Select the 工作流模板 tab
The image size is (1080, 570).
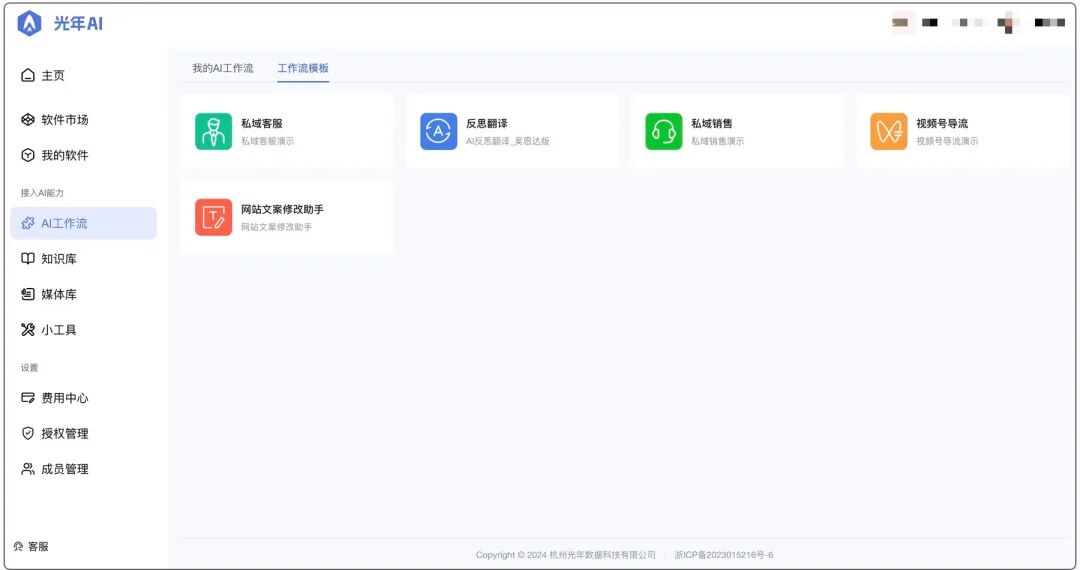[x=303, y=68]
